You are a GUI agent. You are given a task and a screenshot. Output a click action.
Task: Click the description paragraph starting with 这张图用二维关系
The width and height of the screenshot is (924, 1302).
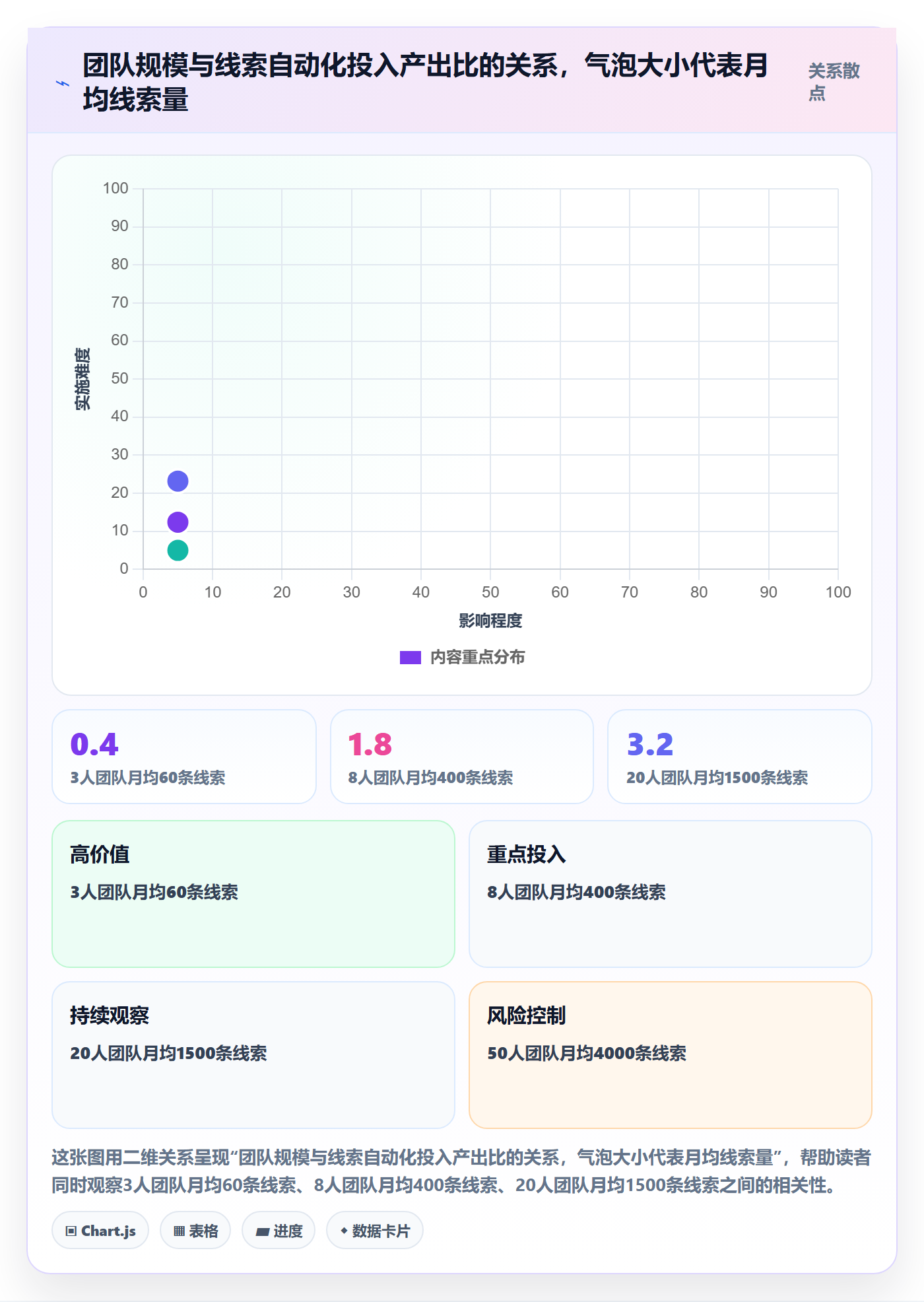coord(461,1171)
